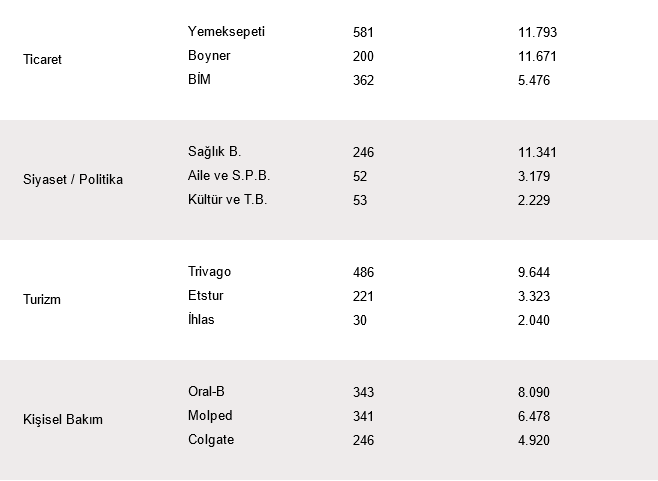658x481 pixels.
Task: Click the Kişisel Bakım category
Action: click(x=63, y=420)
